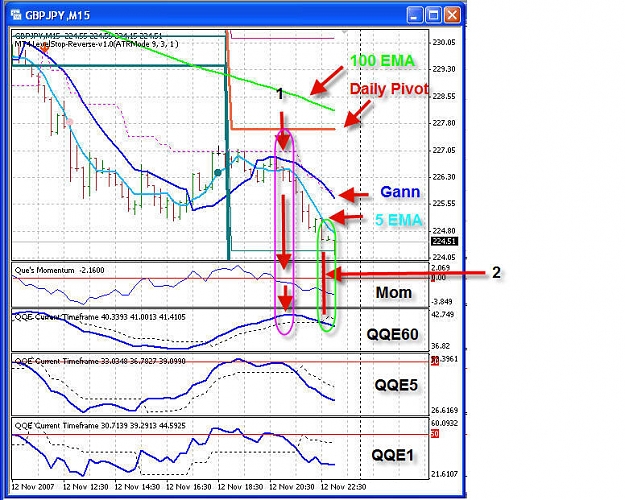The height and width of the screenshot is (500, 625).
Task: Click the 230.05 price axis value
Action: tap(444, 42)
